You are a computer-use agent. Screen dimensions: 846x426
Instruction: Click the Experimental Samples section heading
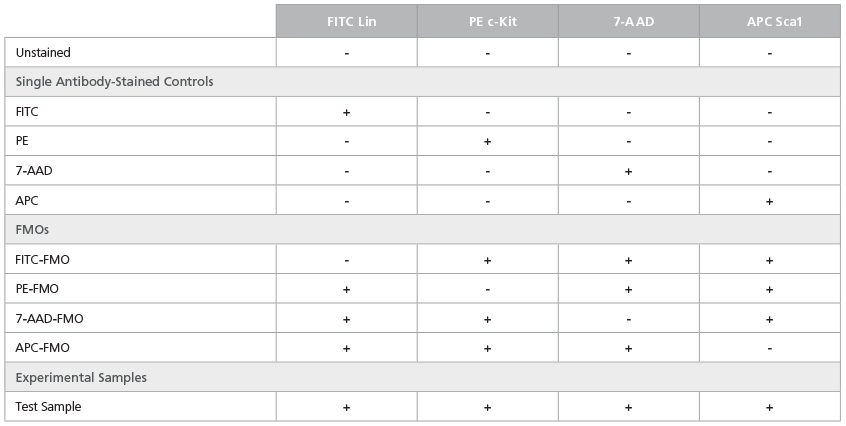click(x=81, y=377)
